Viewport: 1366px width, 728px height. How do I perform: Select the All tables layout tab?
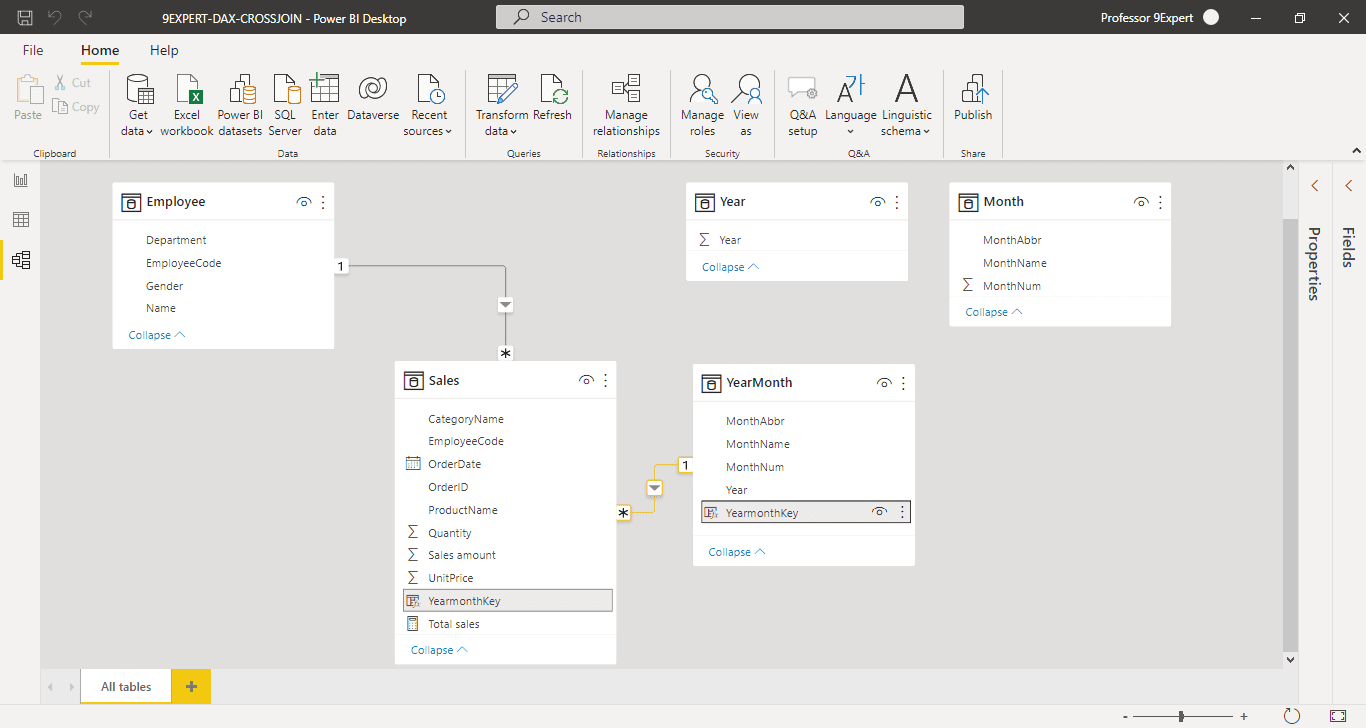[x=126, y=686]
